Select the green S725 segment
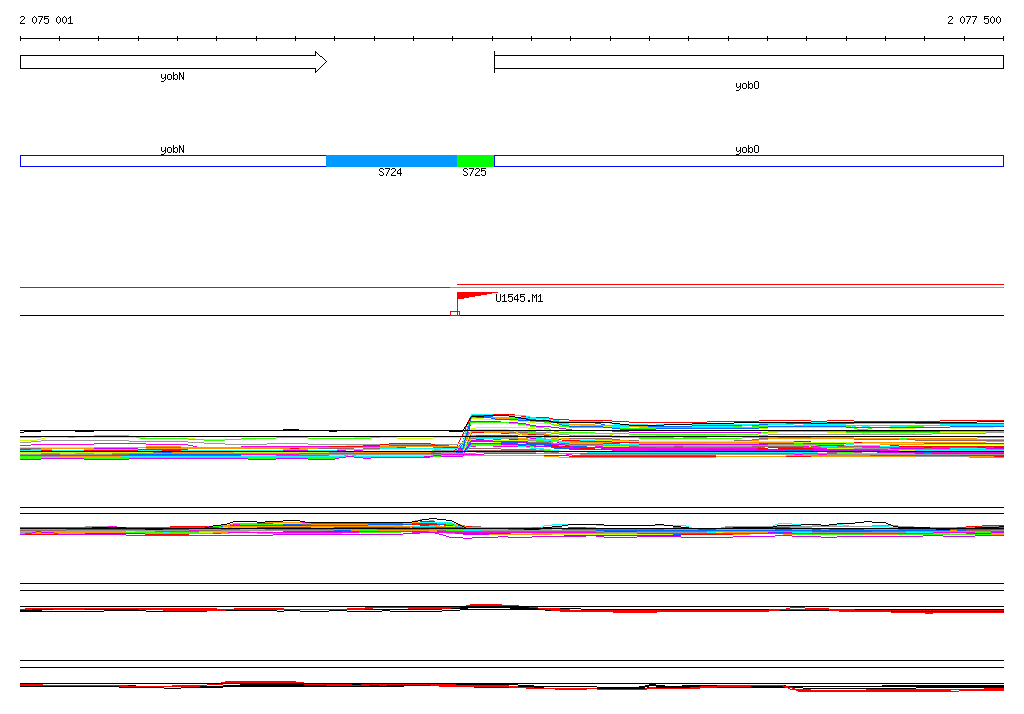Image resolution: width=1024 pixels, height=714 pixels. (x=475, y=161)
